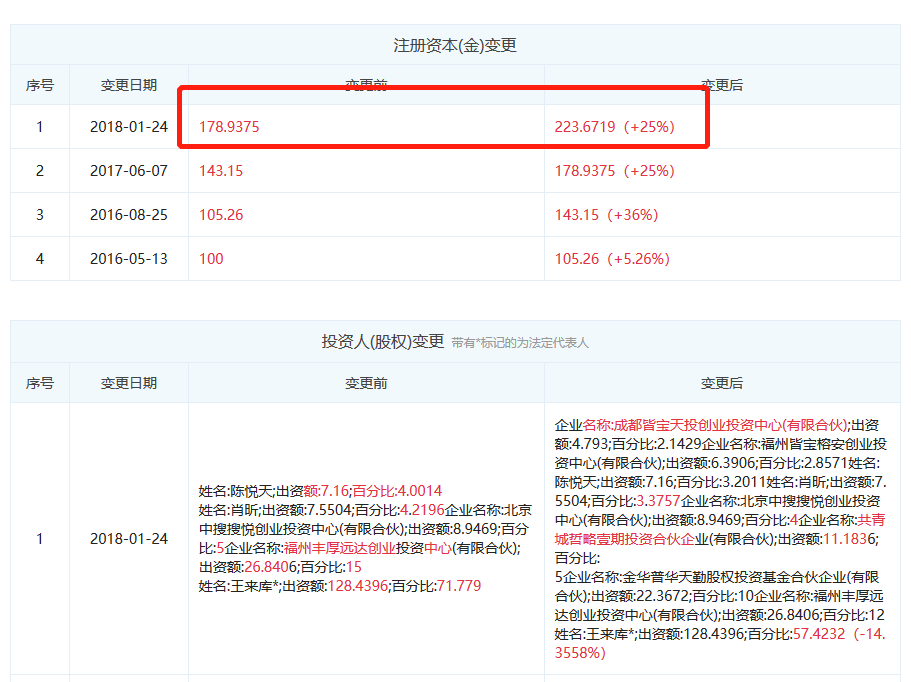Viewport: 911px width, 682px height.
Task: Click the 223.6719 (+25%) value
Action: 615,127
